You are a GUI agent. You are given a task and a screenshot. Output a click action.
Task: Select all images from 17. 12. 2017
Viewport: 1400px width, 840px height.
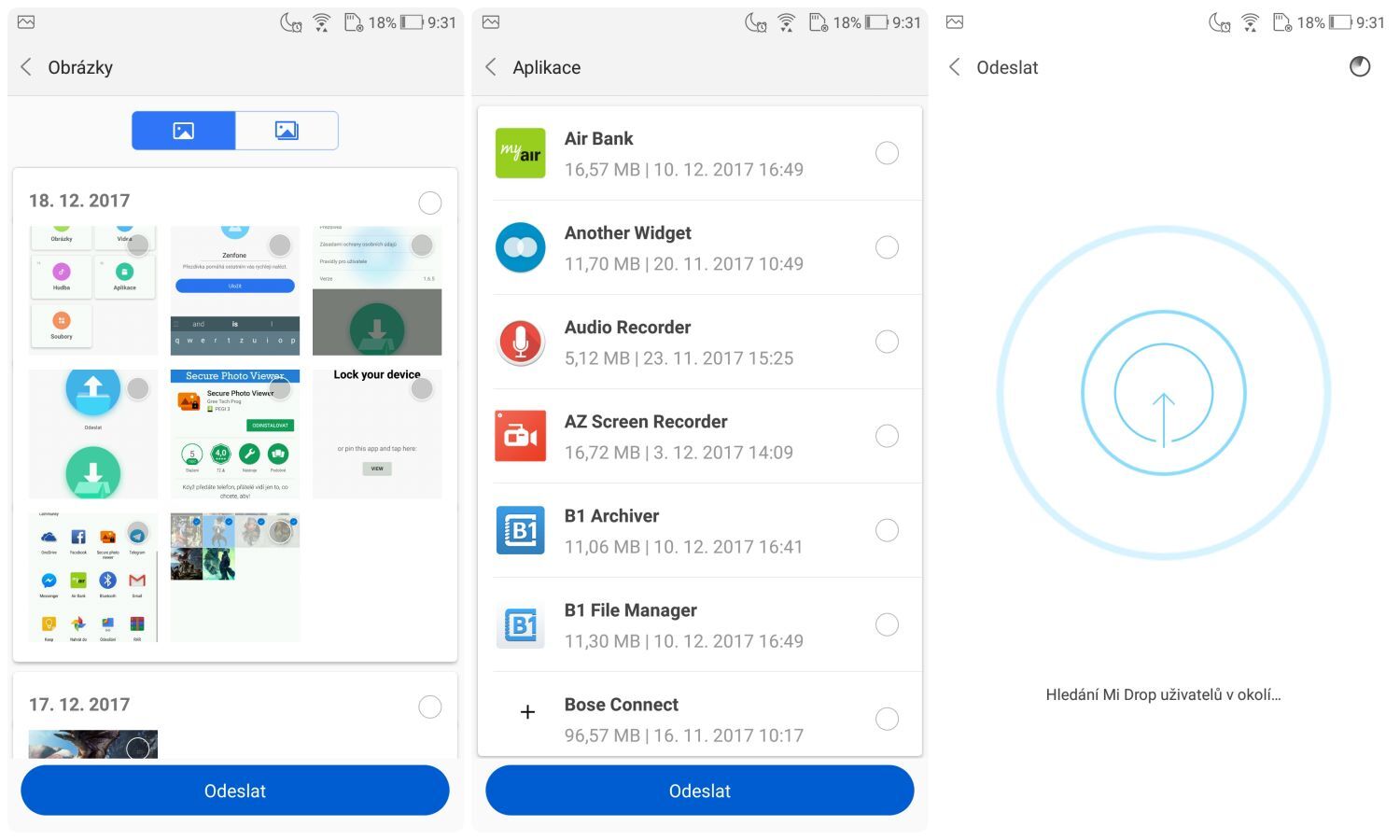click(430, 707)
